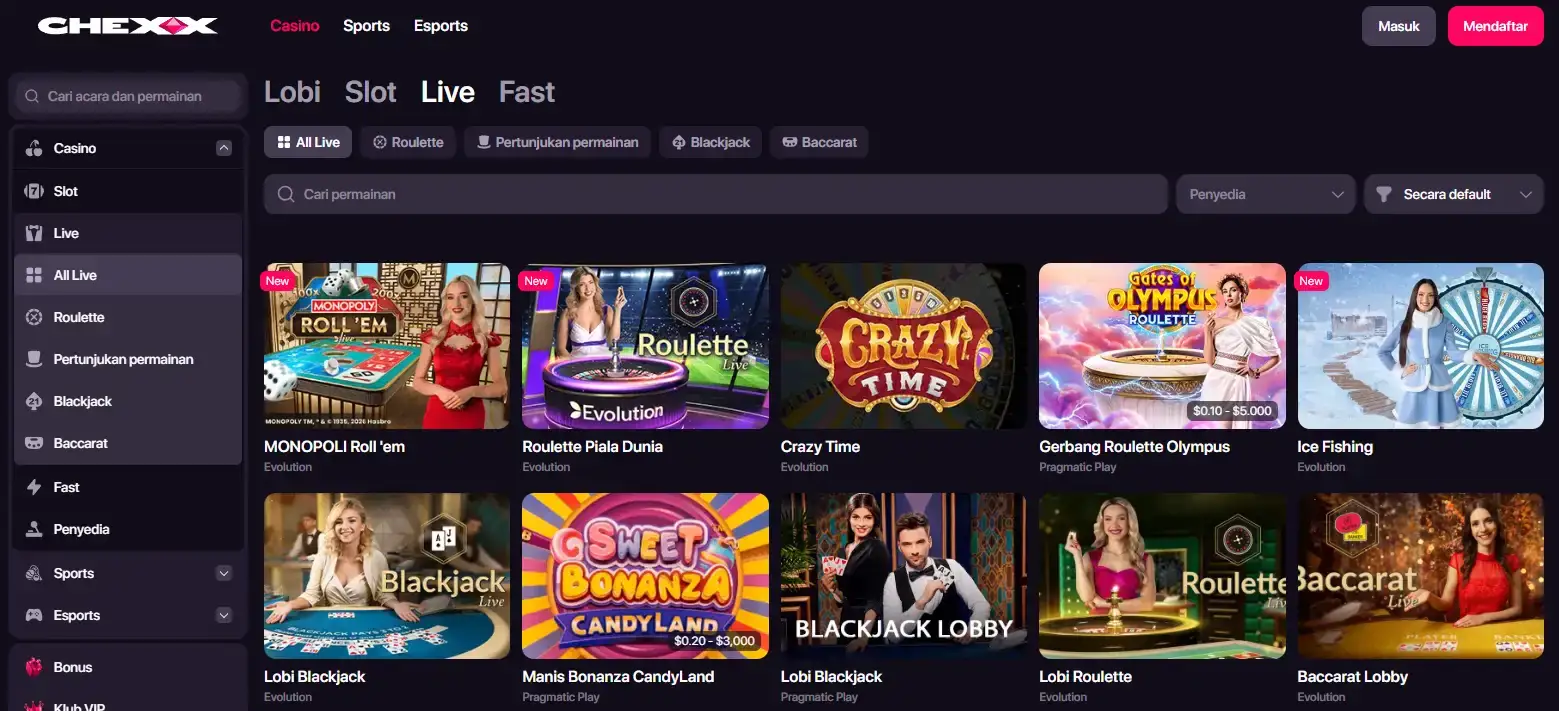
Task: Switch to the Fast tab heading
Action: 527,92
